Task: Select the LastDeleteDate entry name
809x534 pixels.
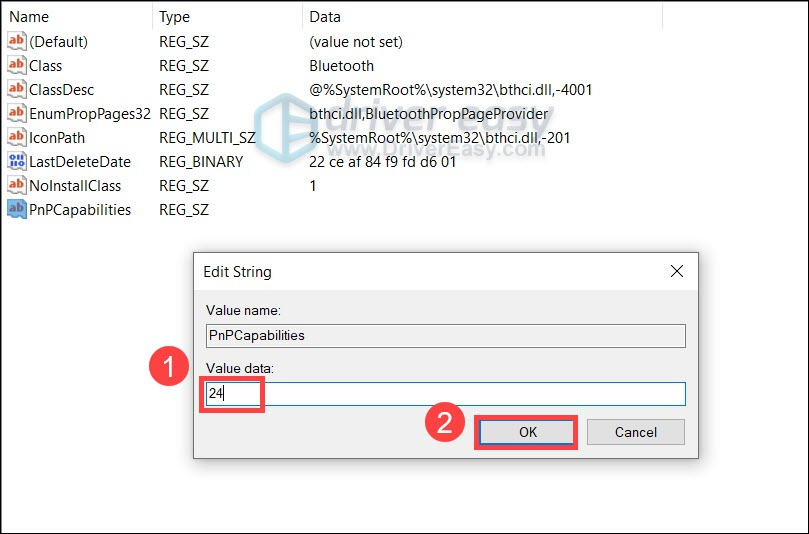Action: click(x=80, y=161)
